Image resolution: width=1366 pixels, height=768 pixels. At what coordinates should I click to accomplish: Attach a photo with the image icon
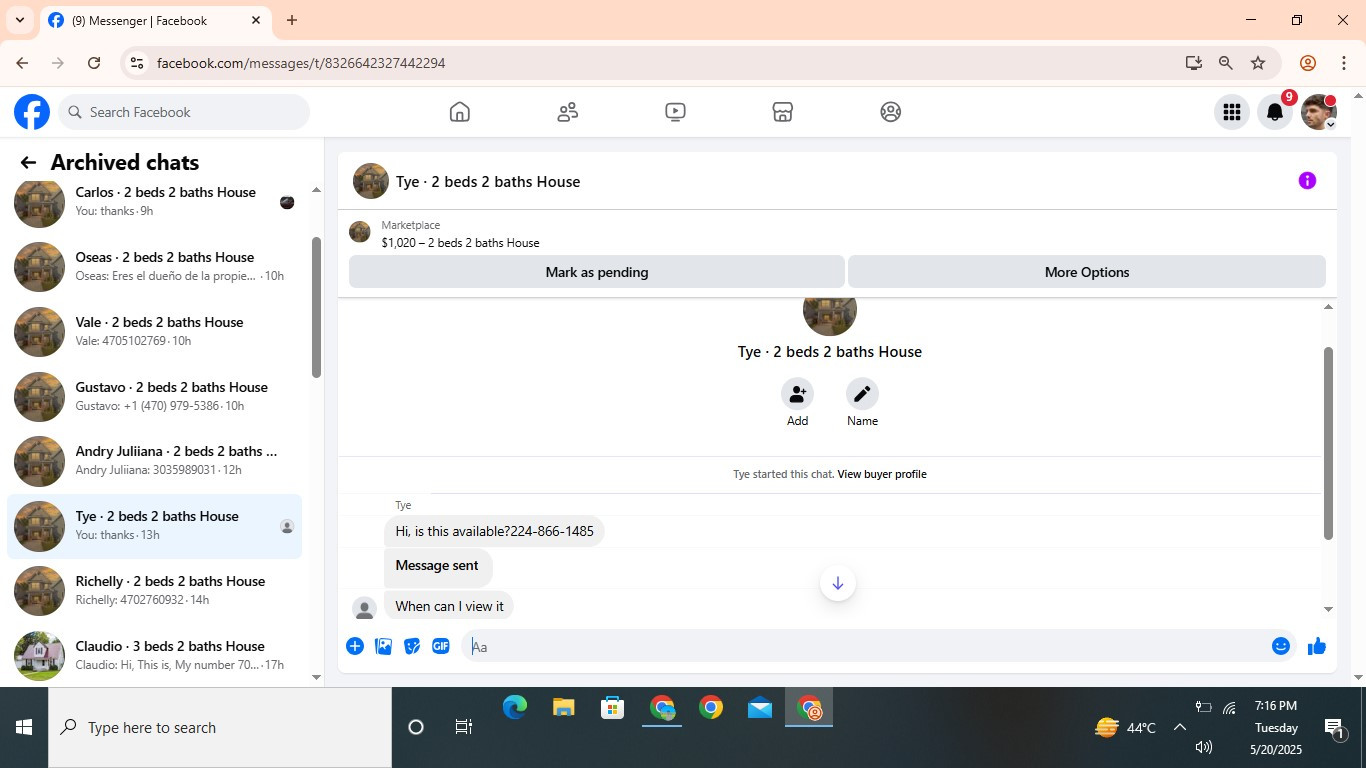[x=383, y=646]
